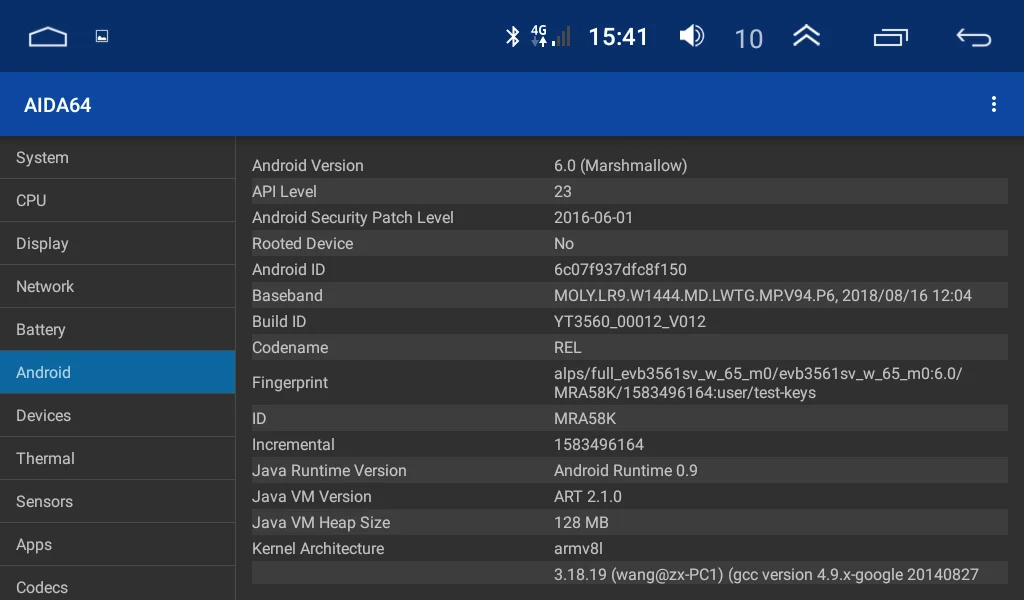Tap the Java Runtime Version label
The image size is (1024, 600).
(x=329, y=471)
